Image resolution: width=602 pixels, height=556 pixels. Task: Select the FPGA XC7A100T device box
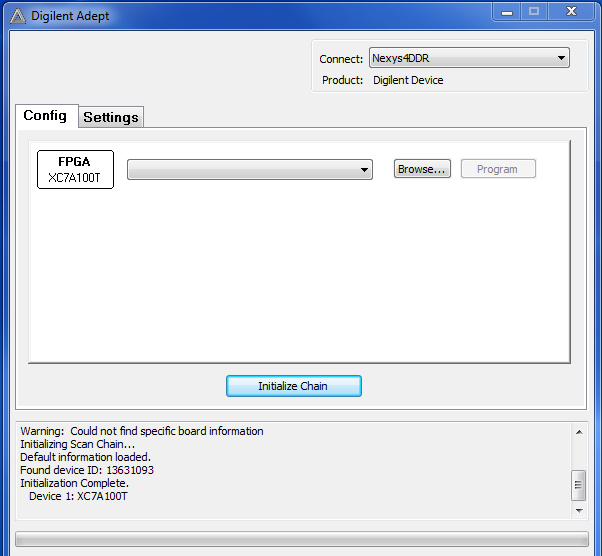(x=75, y=170)
